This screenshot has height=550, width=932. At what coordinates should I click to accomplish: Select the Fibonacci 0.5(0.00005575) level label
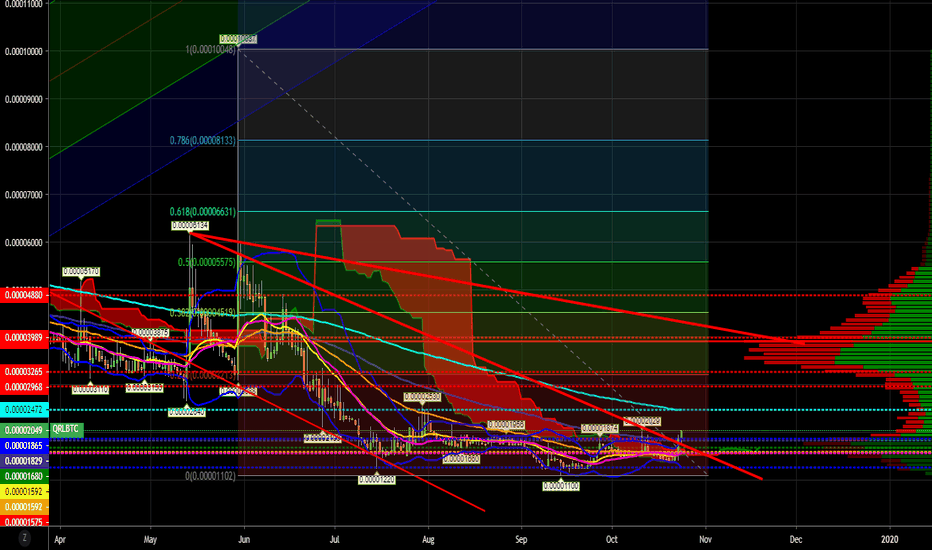tap(206, 262)
